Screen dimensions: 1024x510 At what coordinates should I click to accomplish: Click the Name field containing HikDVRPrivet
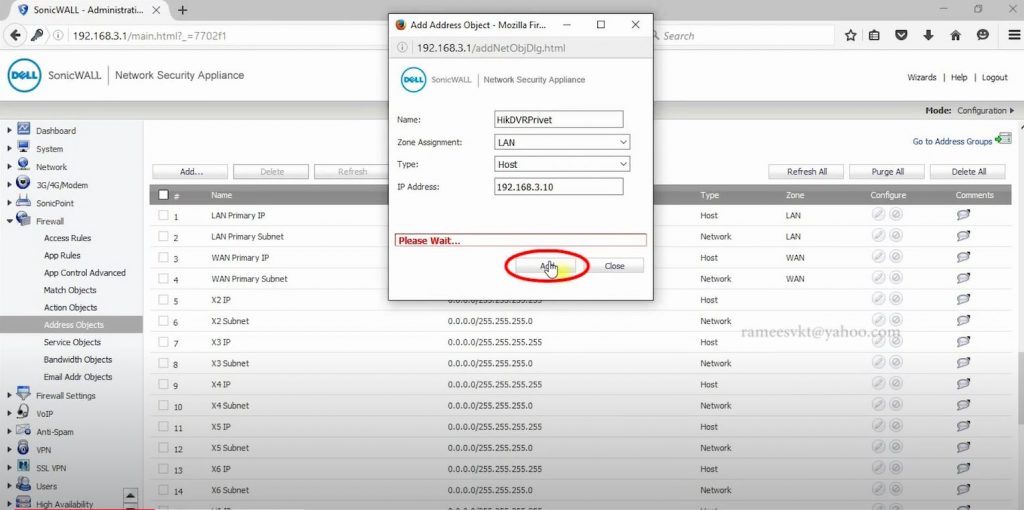559,120
